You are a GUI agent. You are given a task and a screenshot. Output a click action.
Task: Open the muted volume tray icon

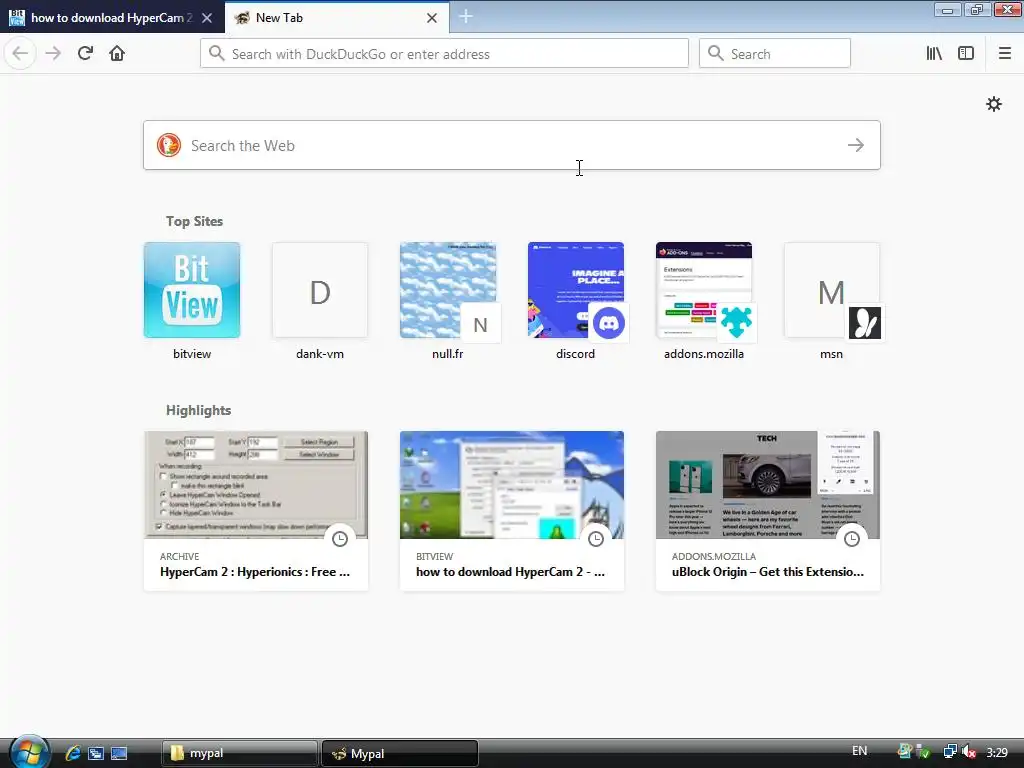click(969, 752)
